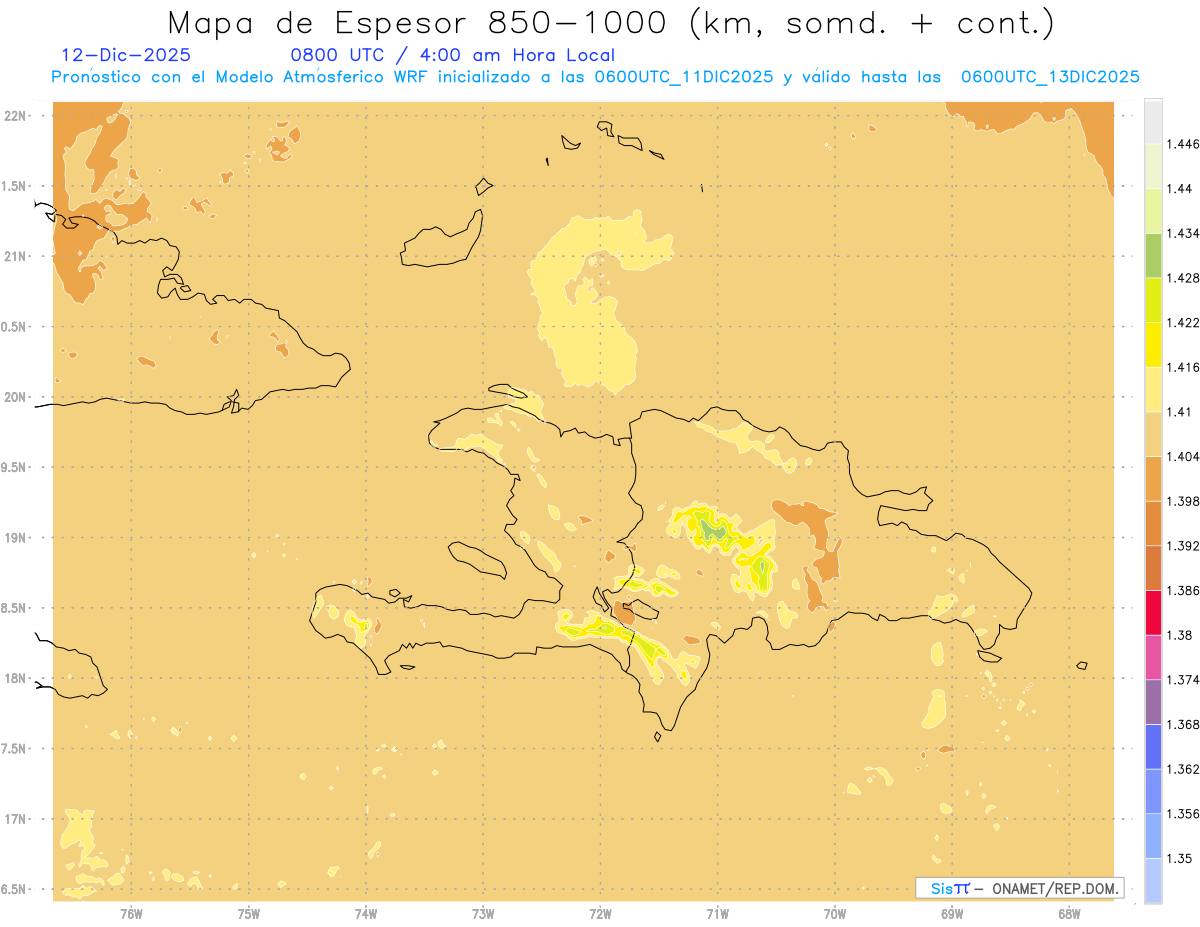Image resolution: width=1200 pixels, height=927 pixels.
Task: Click the 1.38 colorbar value
Action: pos(1178,635)
